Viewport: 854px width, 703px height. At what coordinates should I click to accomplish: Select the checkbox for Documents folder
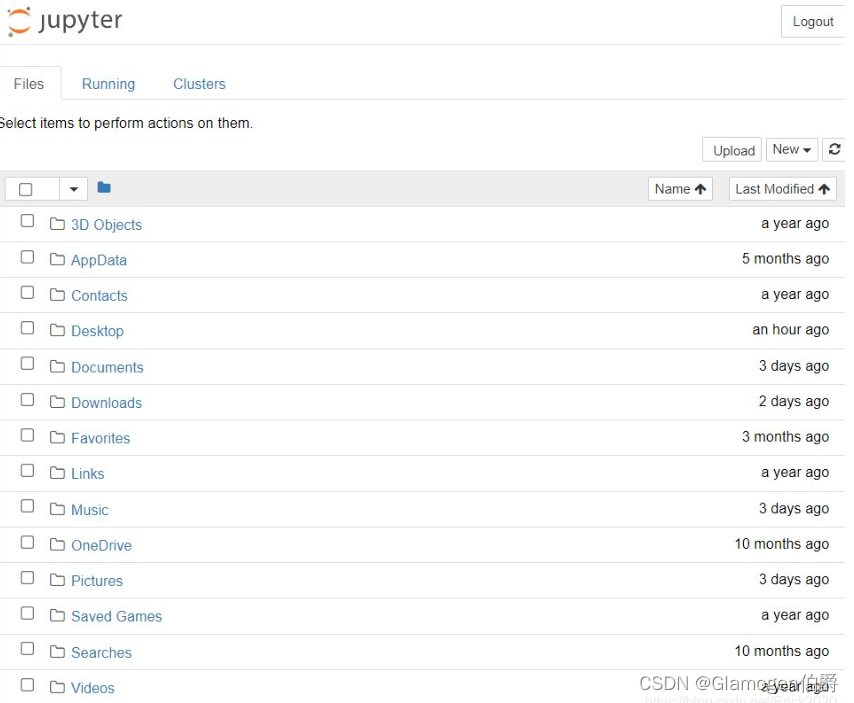(x=26, y=363)
